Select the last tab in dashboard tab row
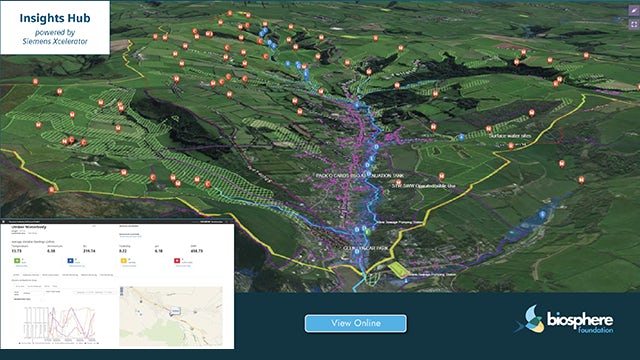This screenshot has height=360, width=640. (x=107, y=275)
